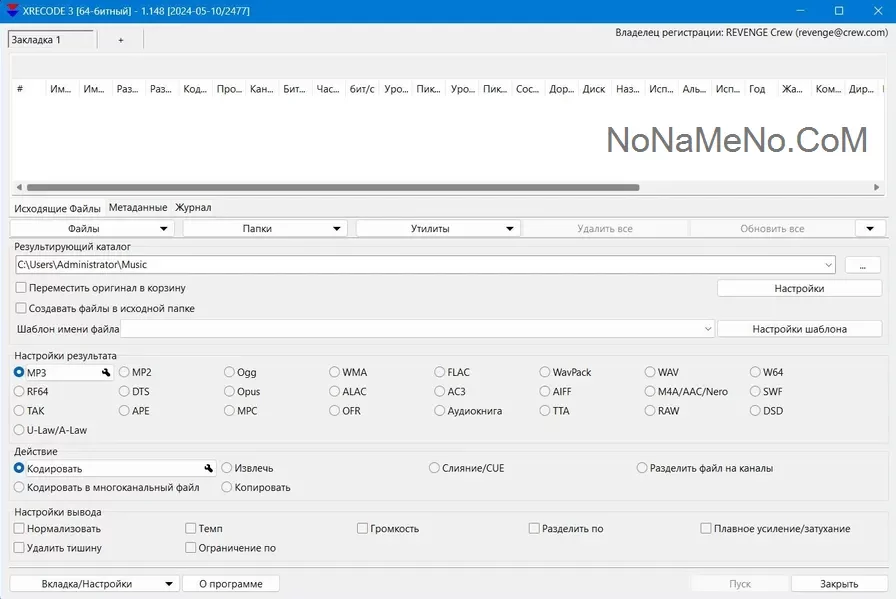Expand the Шаблон имени файла combo box

click(x=708, y=329)
